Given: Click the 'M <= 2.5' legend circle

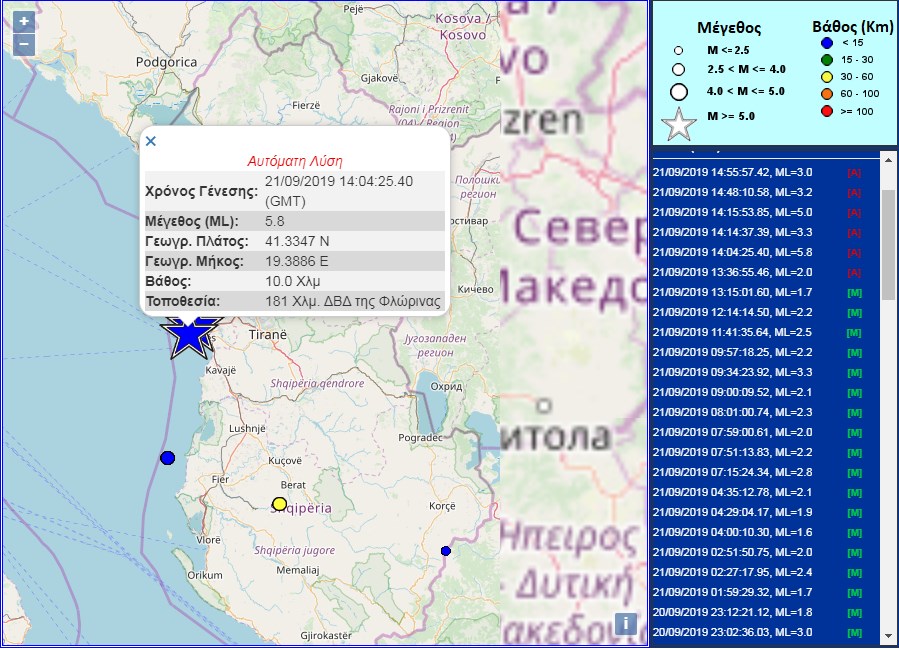Looking at the screenshot, I should [x=679, y=50].
